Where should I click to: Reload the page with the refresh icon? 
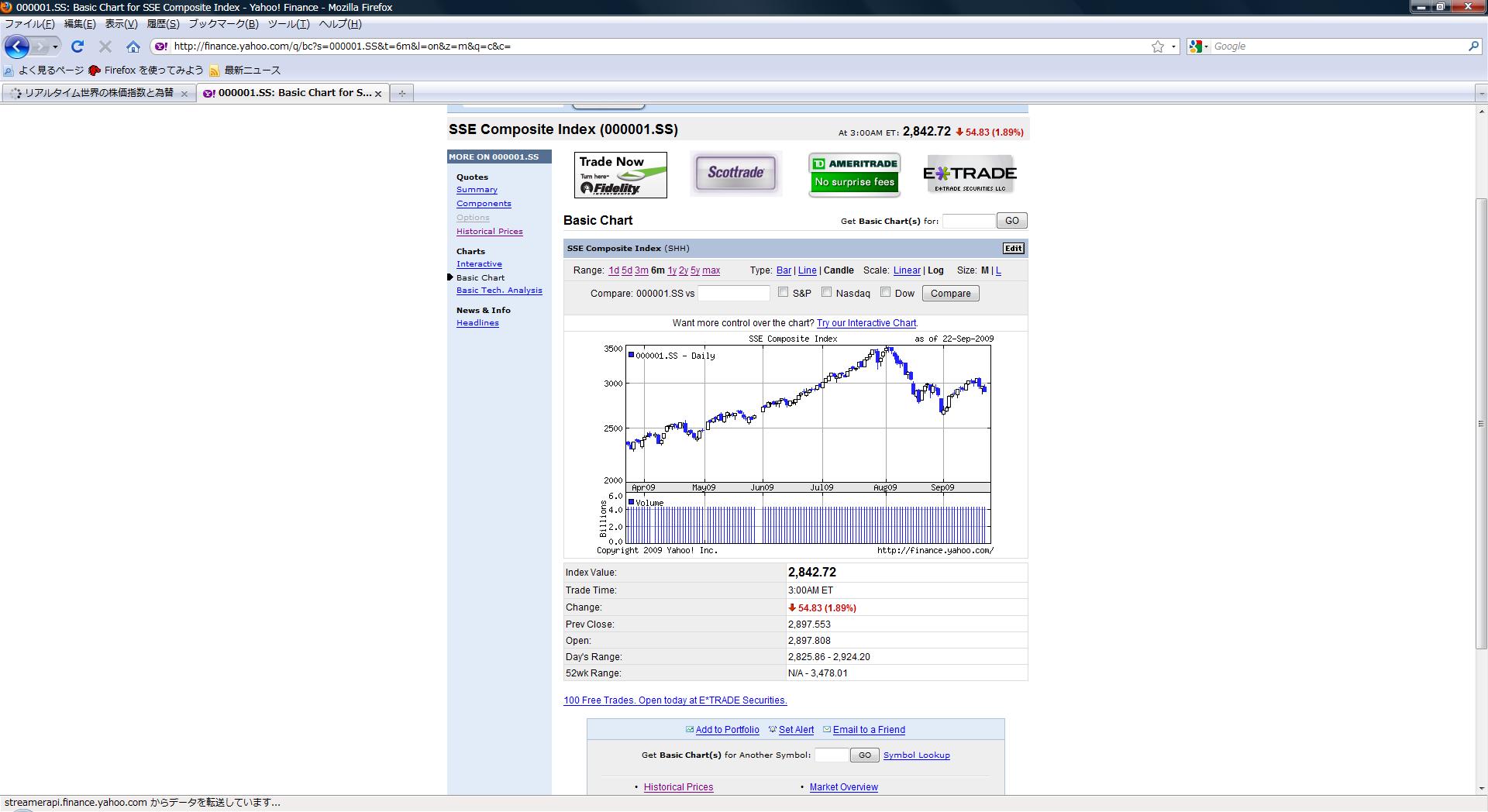pos(77,46)
